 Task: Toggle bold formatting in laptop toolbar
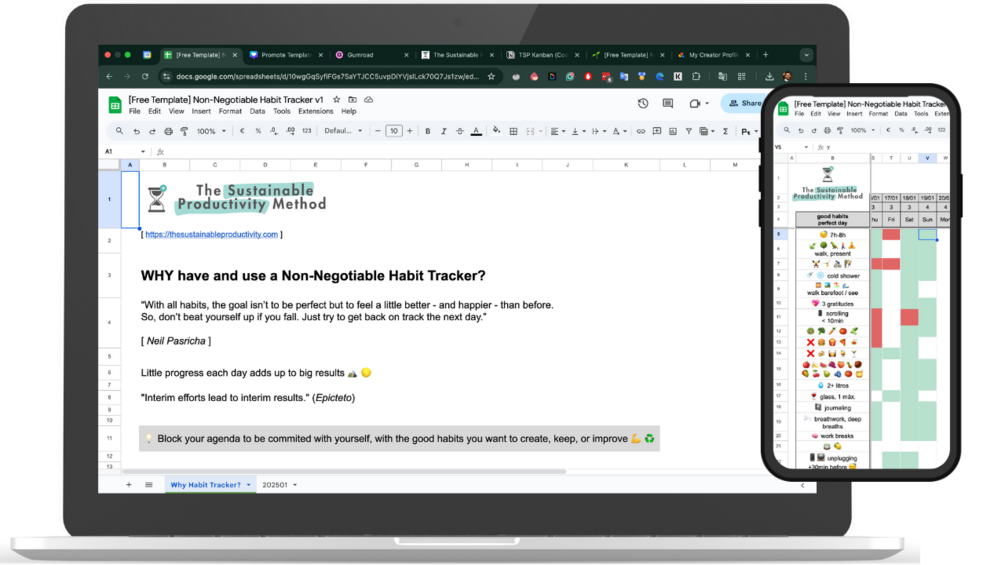(428, 131)
